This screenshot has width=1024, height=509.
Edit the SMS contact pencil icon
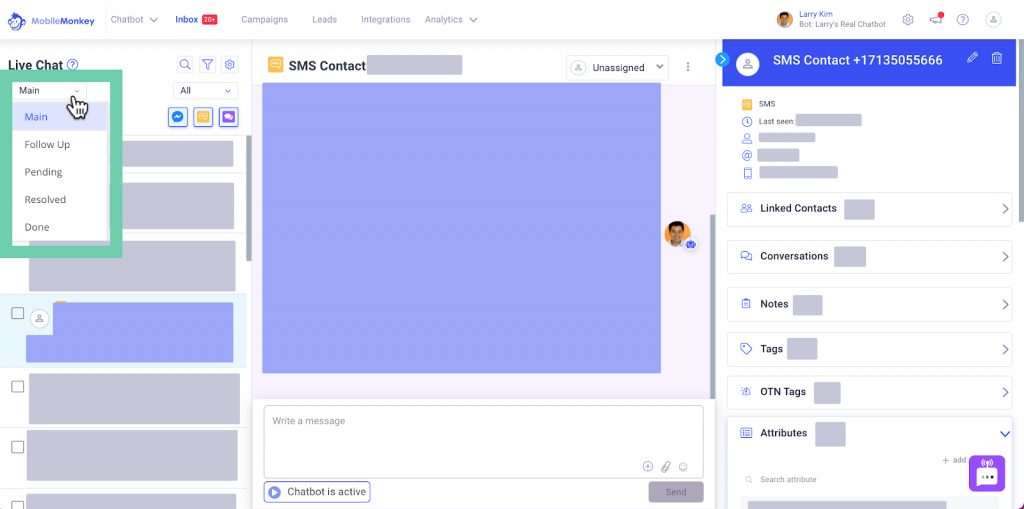[x=972, y=58]
